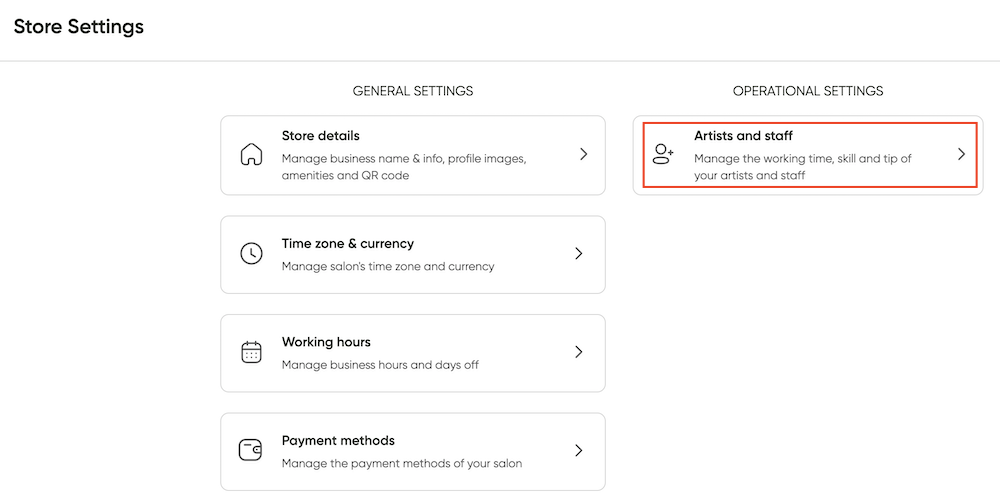1000x501 pixels.
Task: Click the OPERATIONAL SETTINGS heading
Action: click(808, 91)
